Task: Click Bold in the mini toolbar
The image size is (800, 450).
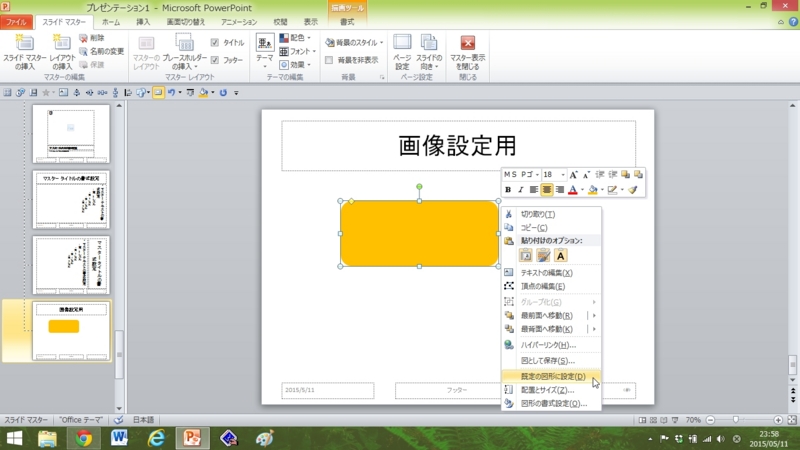Action: tap(508, 190)
